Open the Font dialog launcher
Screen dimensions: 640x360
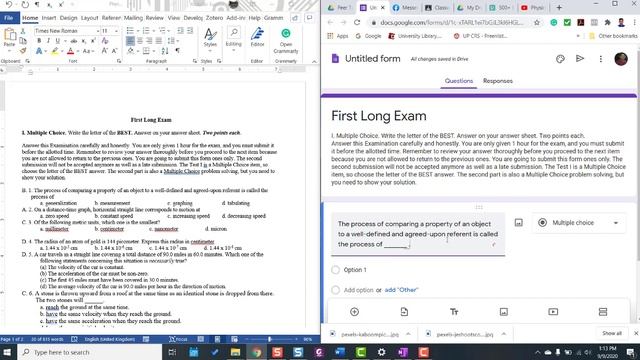(x=119, y=61)
